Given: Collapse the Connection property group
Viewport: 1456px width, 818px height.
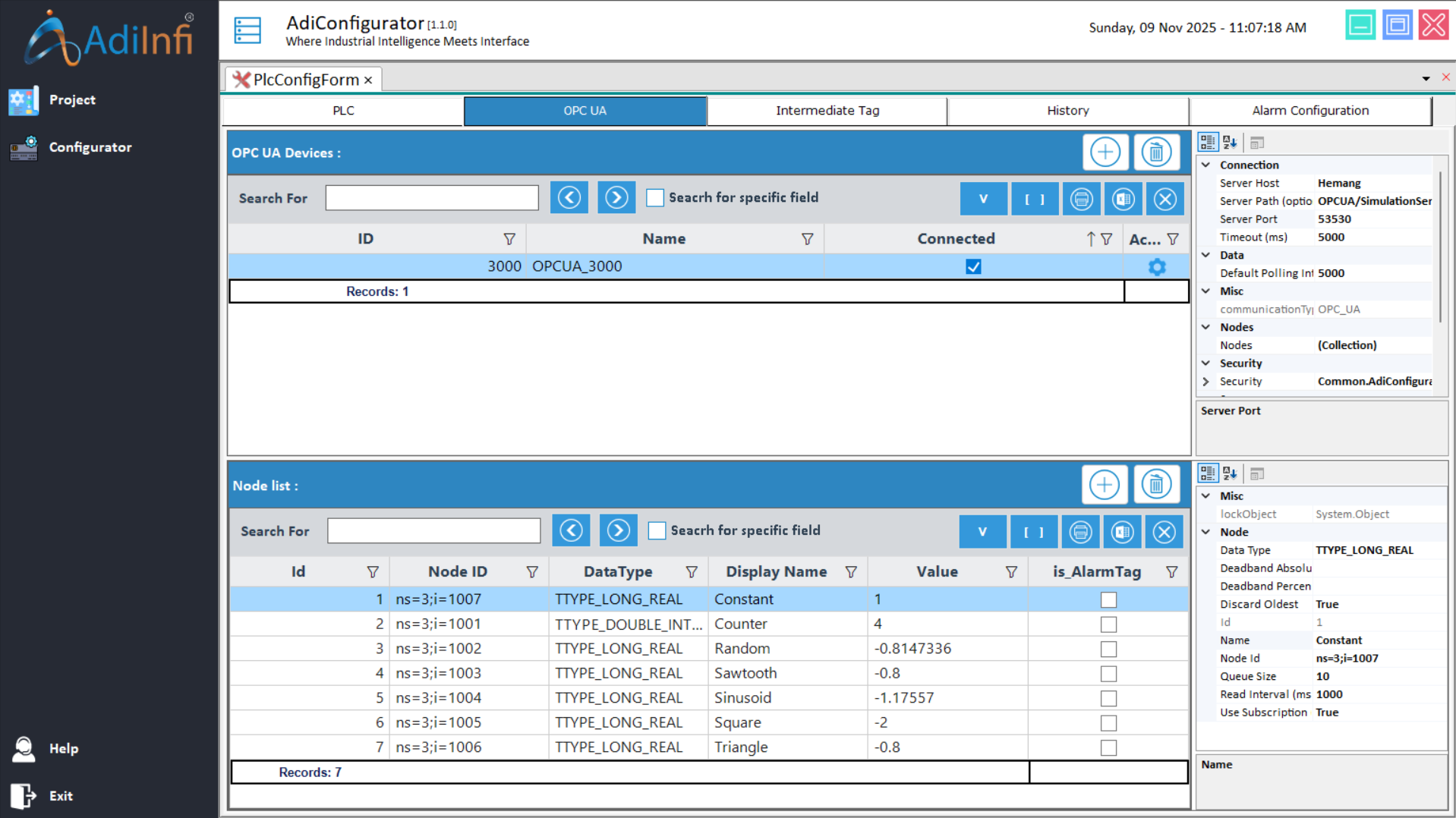Looking at the screenshot, I should [1205, 165].
